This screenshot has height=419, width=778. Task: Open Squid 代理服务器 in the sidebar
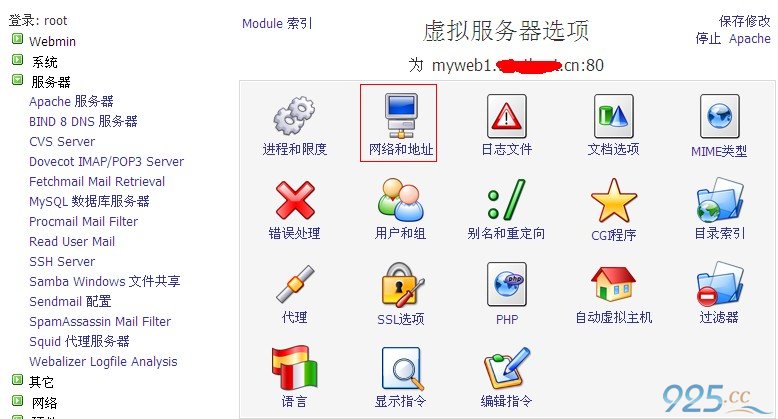[79, 342]
